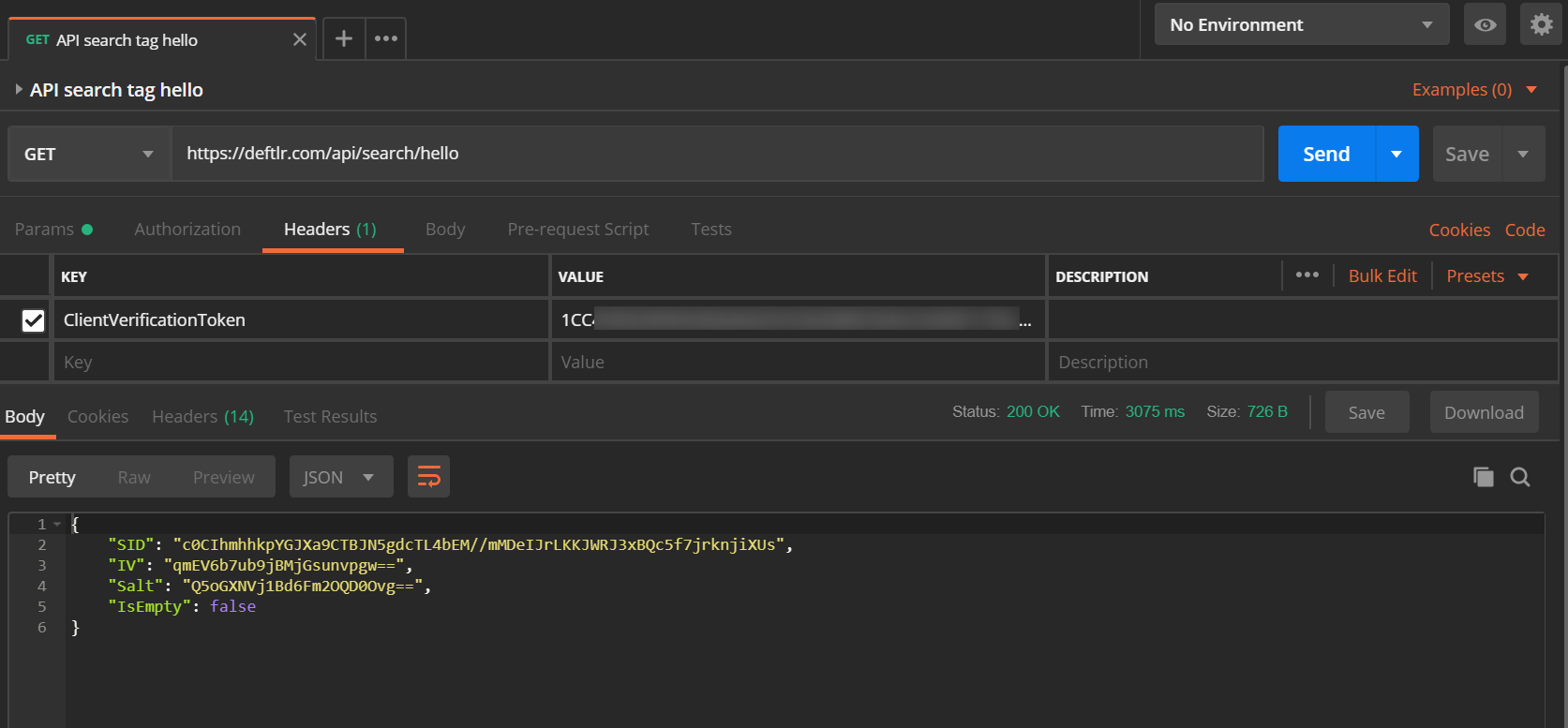Open the No Environment dropdown
This screenshot has width=1568, height=728.
[x=1302, y=24]
